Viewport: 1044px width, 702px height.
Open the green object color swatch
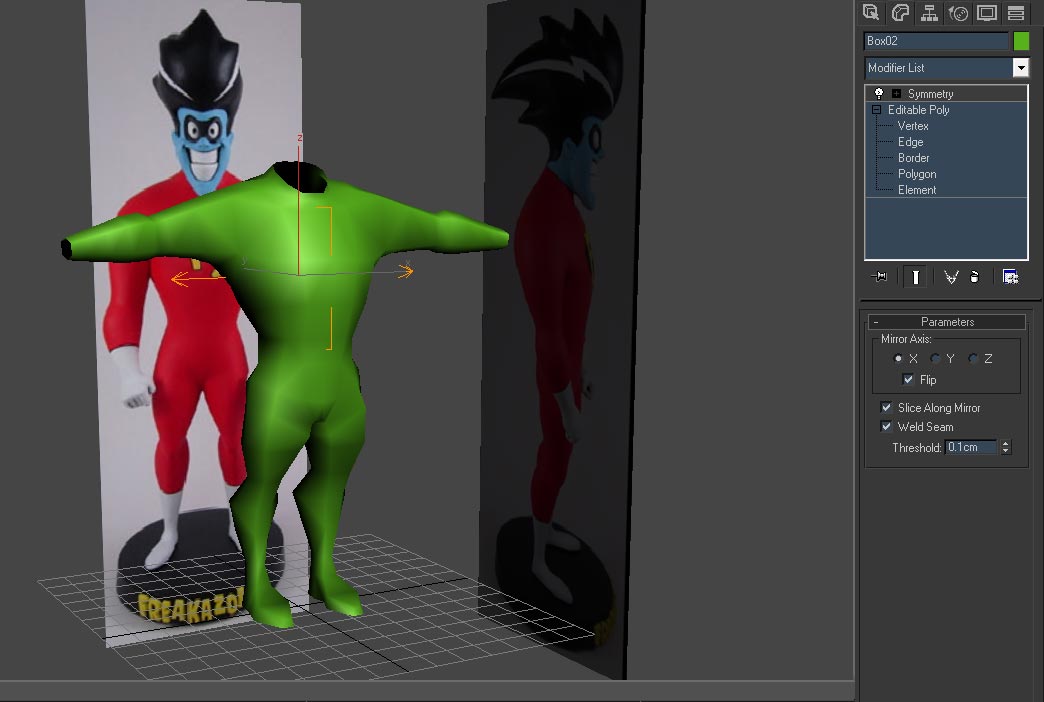[1021, 41]
